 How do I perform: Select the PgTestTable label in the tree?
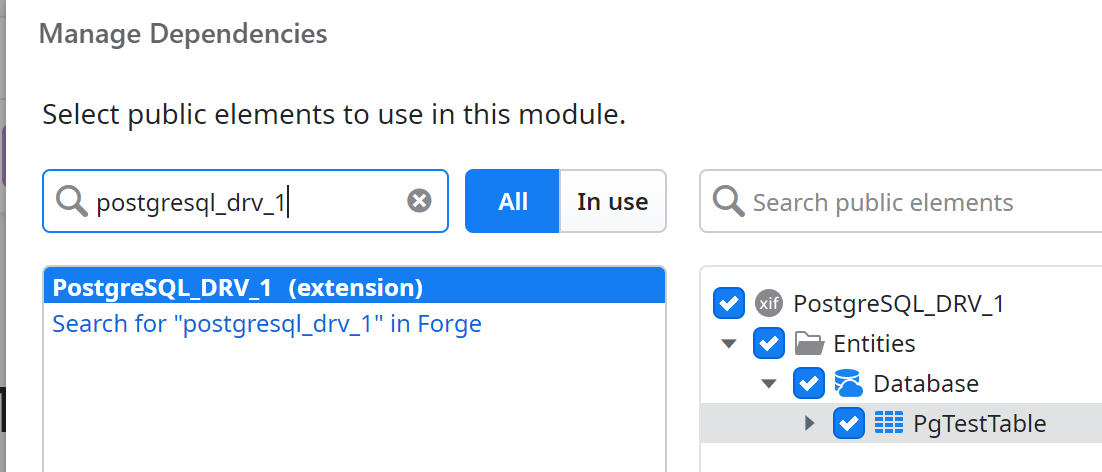click(x=979, y=423)
